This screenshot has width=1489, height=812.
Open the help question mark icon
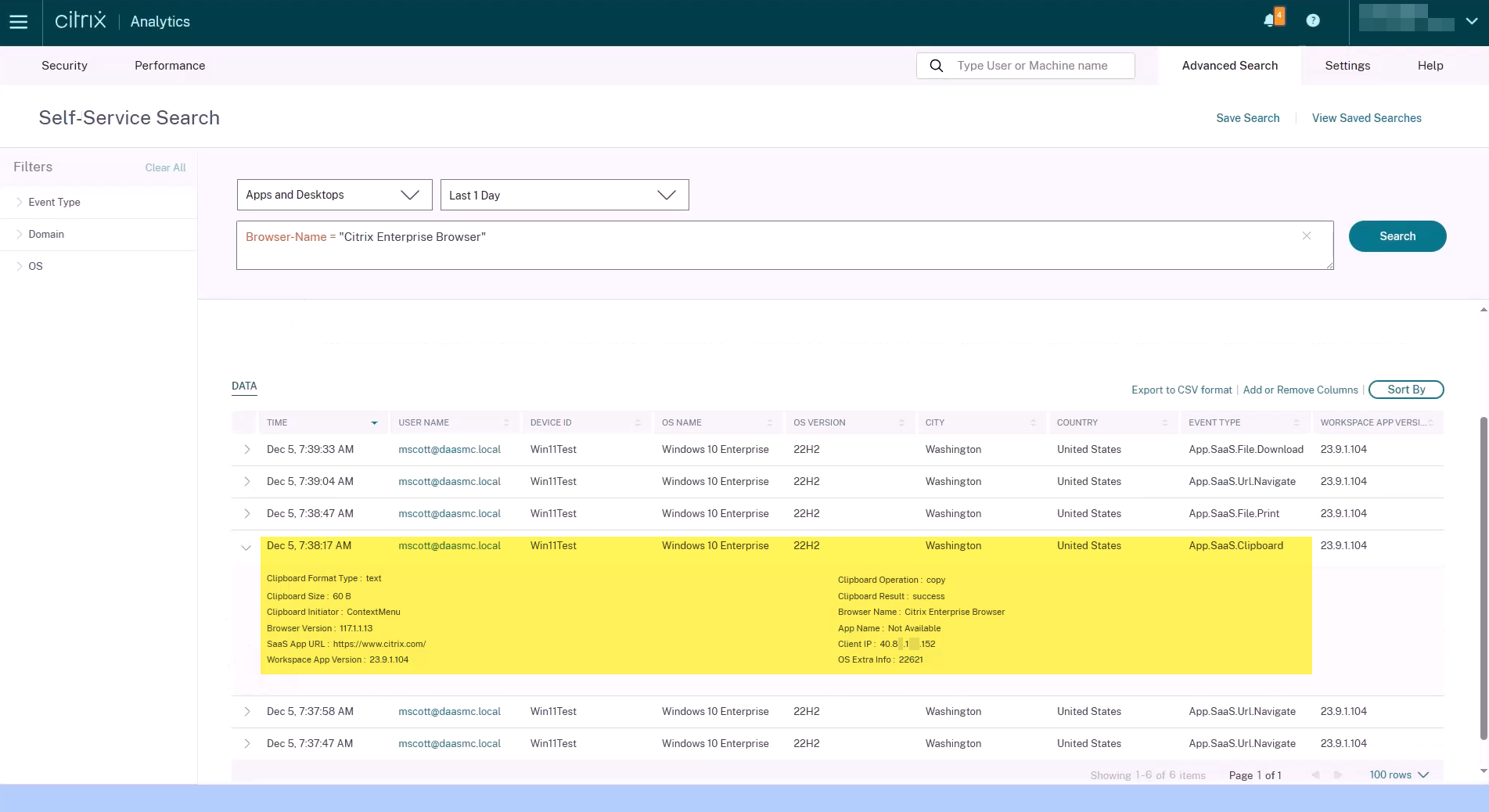[x=1313, y=21]
